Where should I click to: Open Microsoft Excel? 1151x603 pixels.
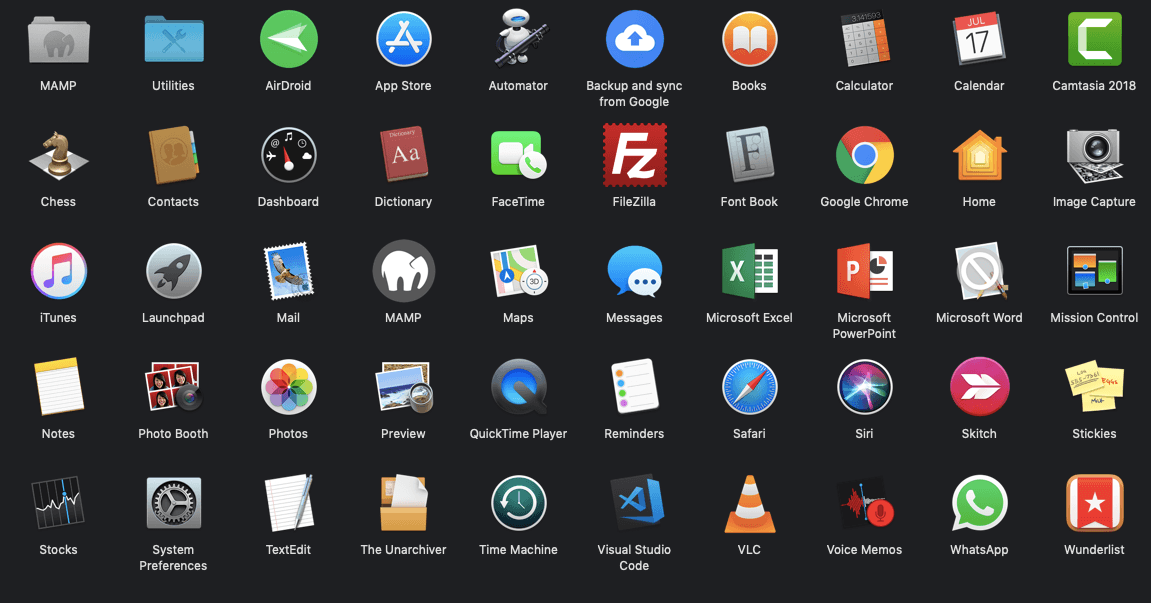(x=749, y=271)
